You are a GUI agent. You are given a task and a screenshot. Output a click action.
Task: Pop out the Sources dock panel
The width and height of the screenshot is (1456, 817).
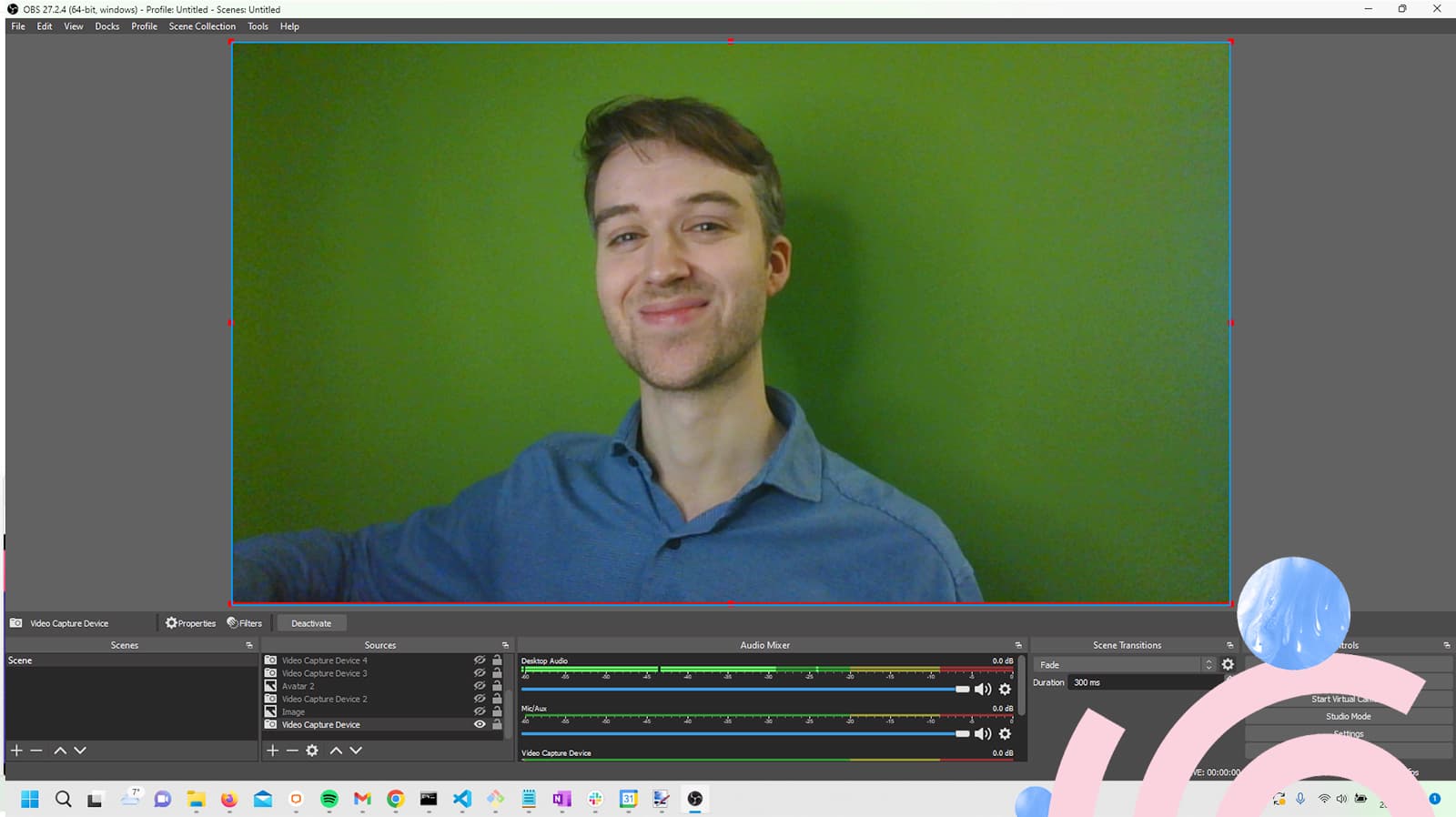505,645
